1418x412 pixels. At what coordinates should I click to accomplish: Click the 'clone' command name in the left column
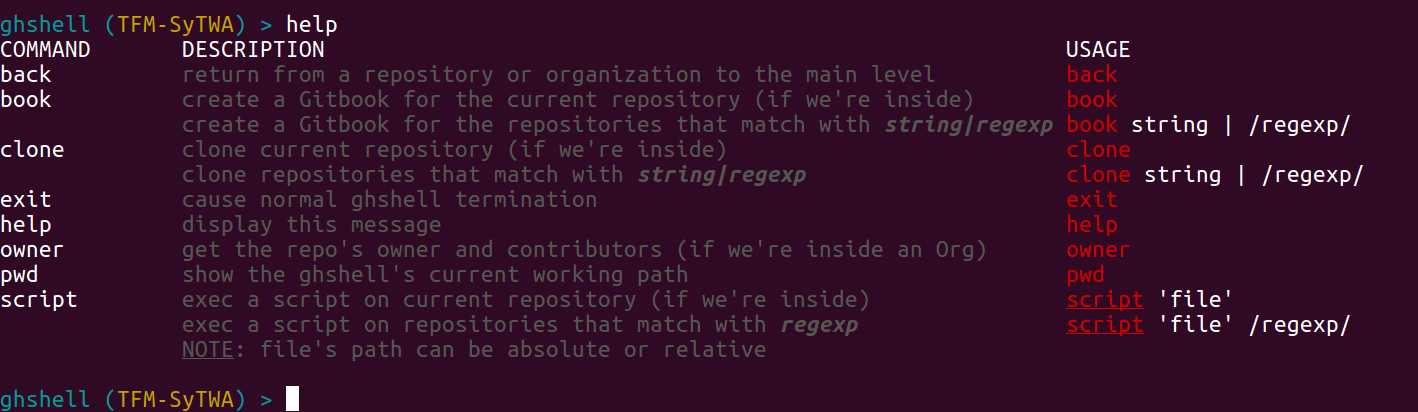(x=32, y=149)
